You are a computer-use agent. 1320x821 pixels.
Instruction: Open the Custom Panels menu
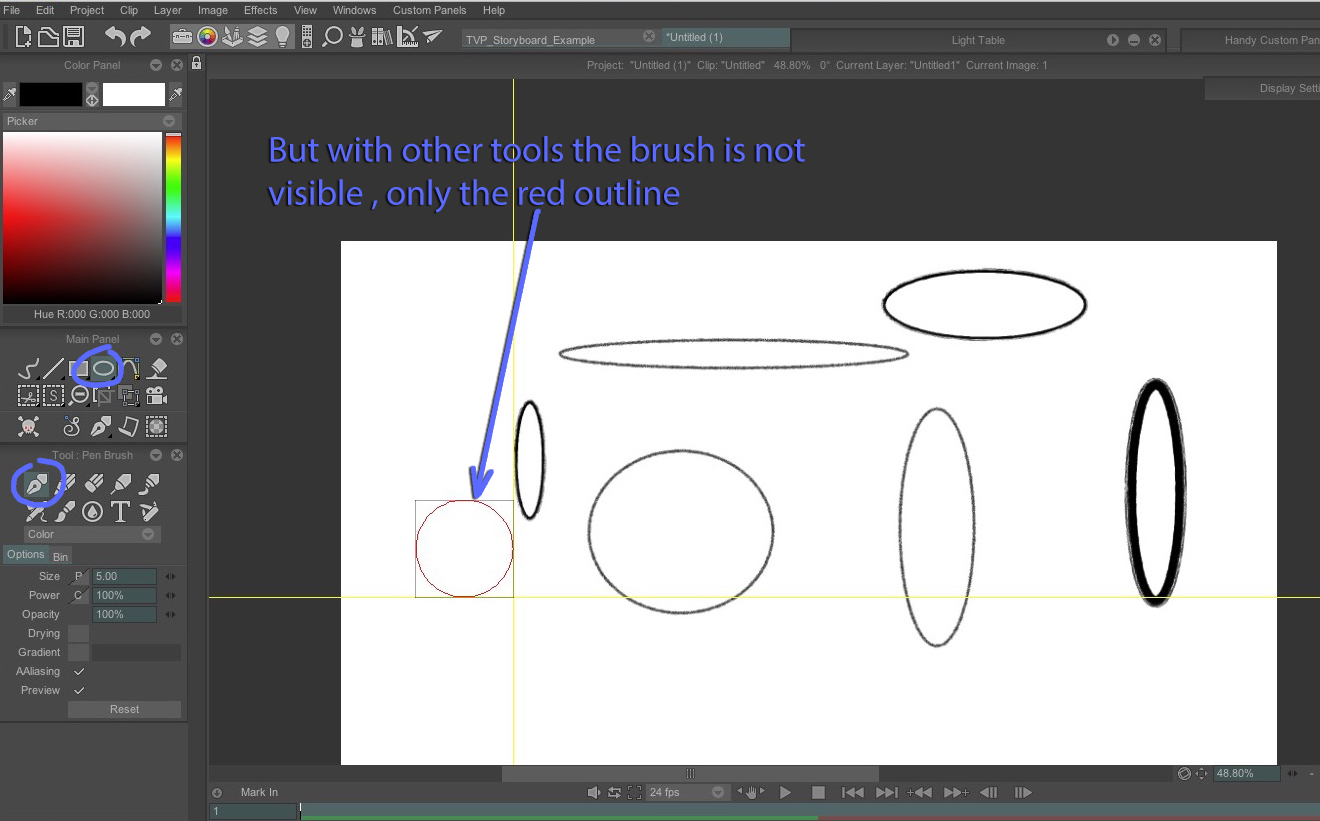428,10
